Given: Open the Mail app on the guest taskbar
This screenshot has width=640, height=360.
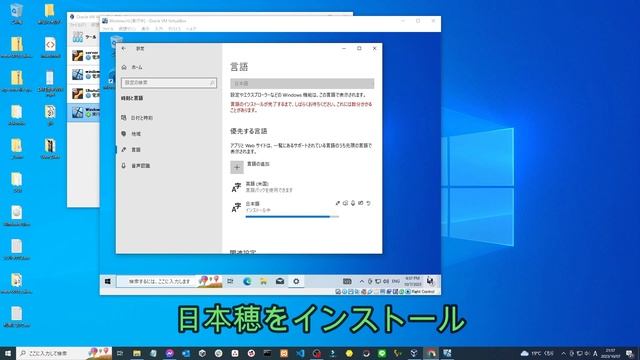Looking at the screenshot, I should point(280,281).
